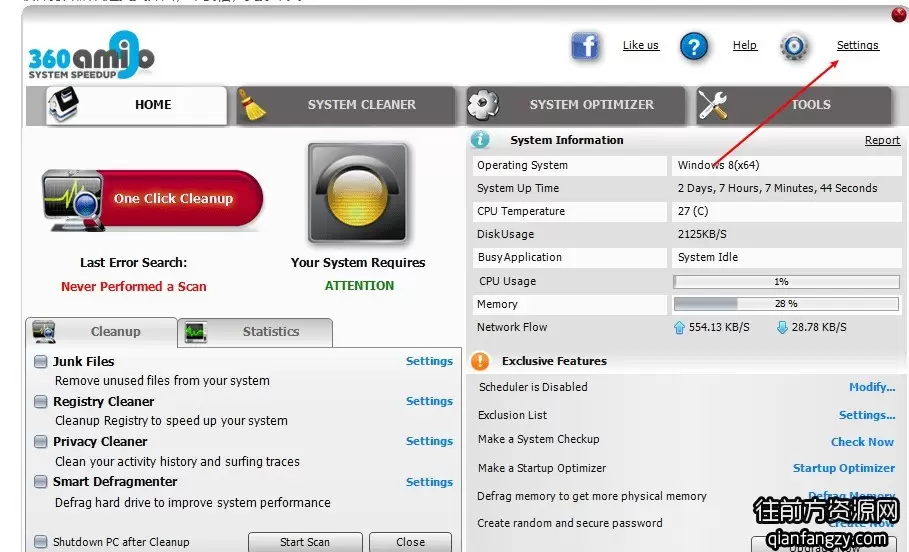
Task: Click the System Information info icon
Action: pyautogui.click(x=480, y=140)
